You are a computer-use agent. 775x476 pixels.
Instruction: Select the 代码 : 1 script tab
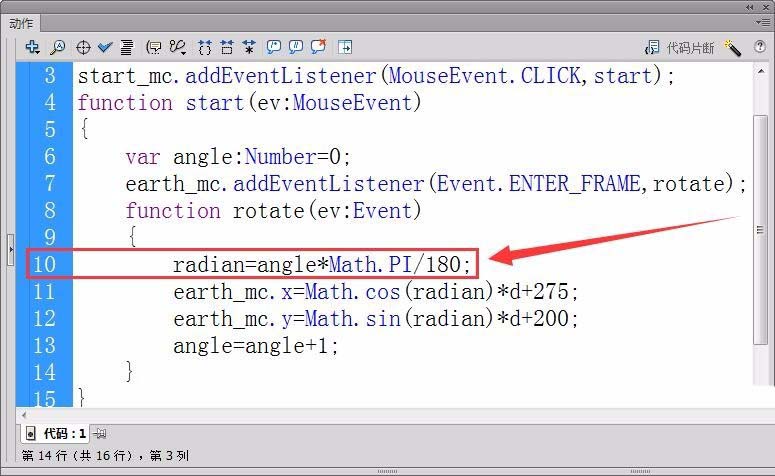point(55,434)
